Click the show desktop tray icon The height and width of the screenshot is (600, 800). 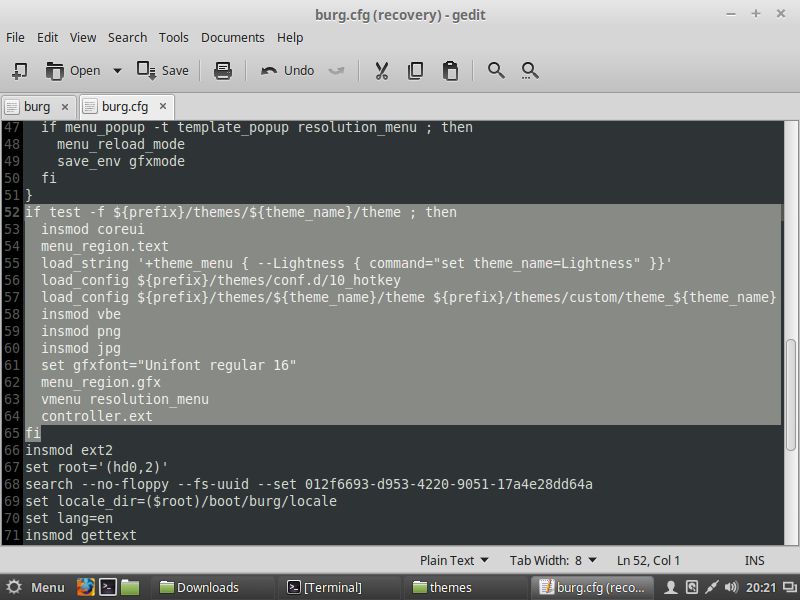[x=790, y=587]
